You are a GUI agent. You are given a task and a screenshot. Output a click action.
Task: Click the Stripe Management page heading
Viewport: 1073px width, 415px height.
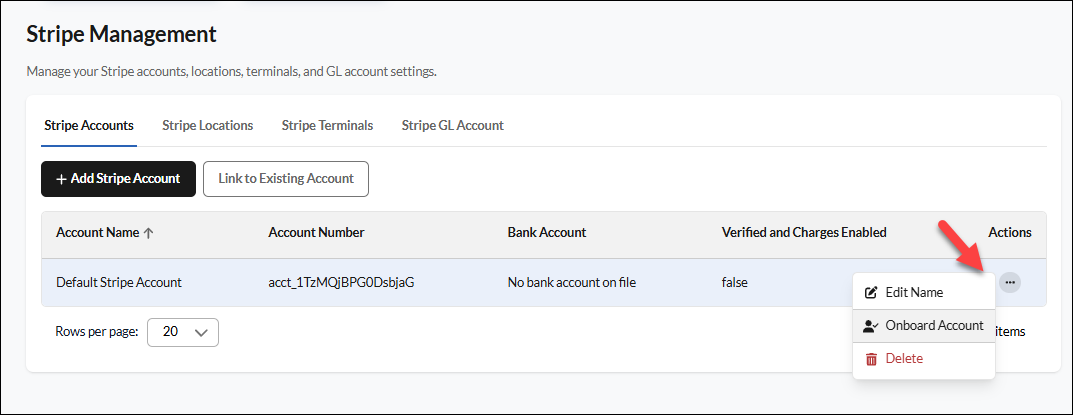[121, 34]
